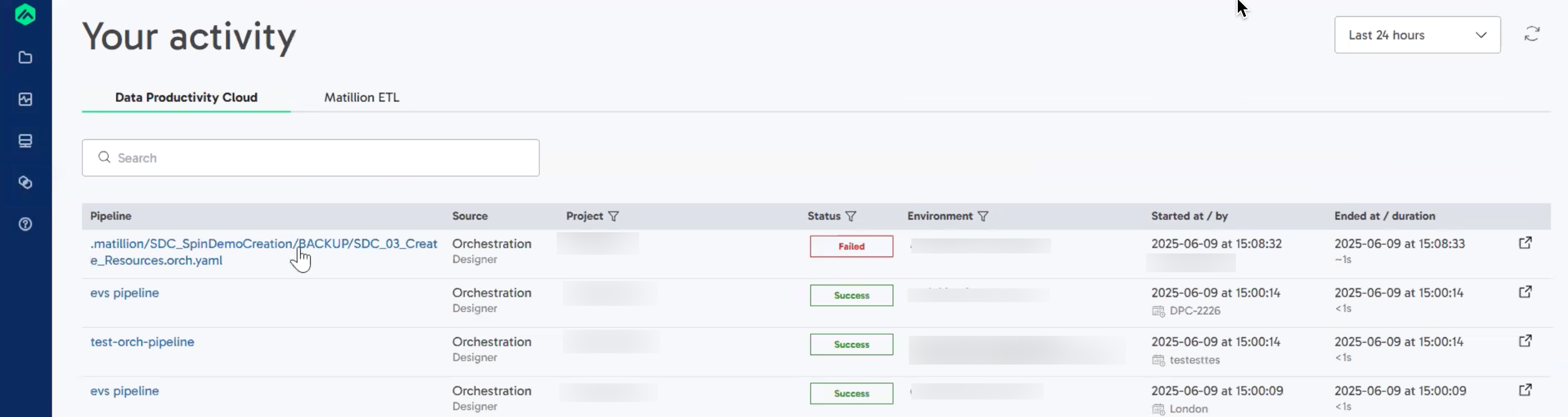This screenshot has height=417, width=1568.
Task: Open test-orch-pipeline link
Action: tap(142, 342)
